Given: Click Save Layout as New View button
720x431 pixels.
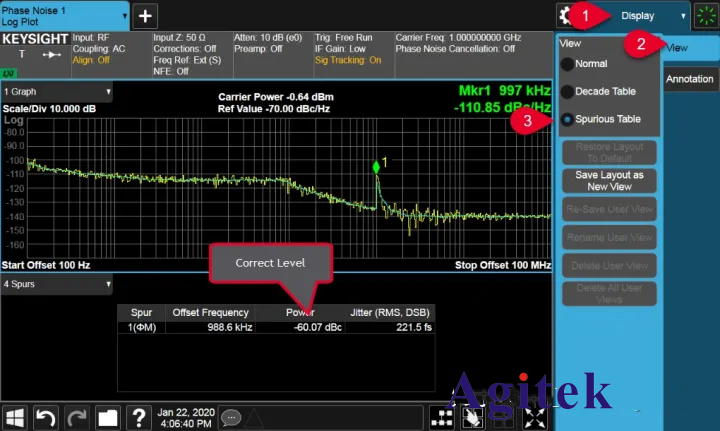Looking at the screenshot, I should (x=608, y=181).
